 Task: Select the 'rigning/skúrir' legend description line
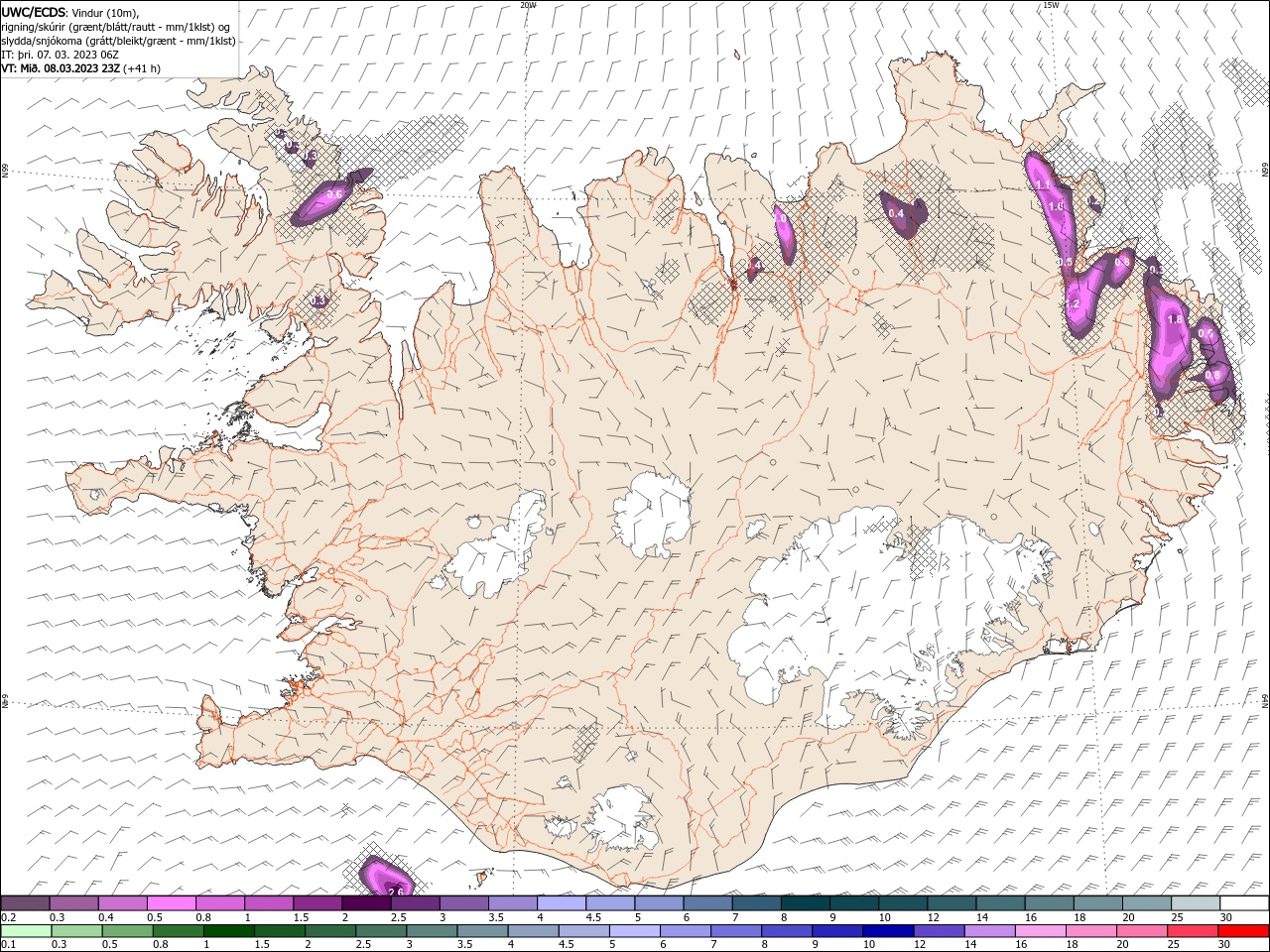click(x=117, y=27)
